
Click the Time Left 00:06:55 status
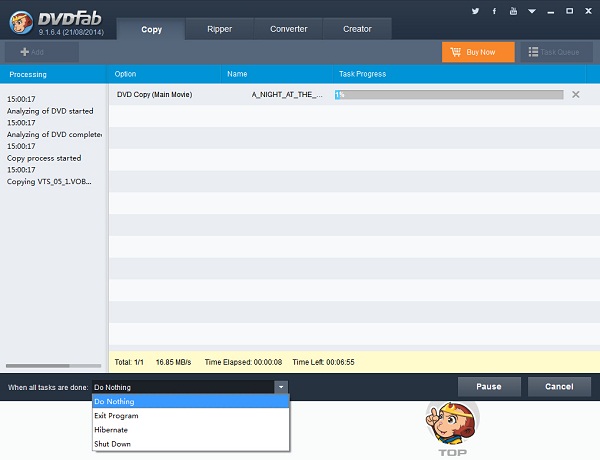(323, 362)
